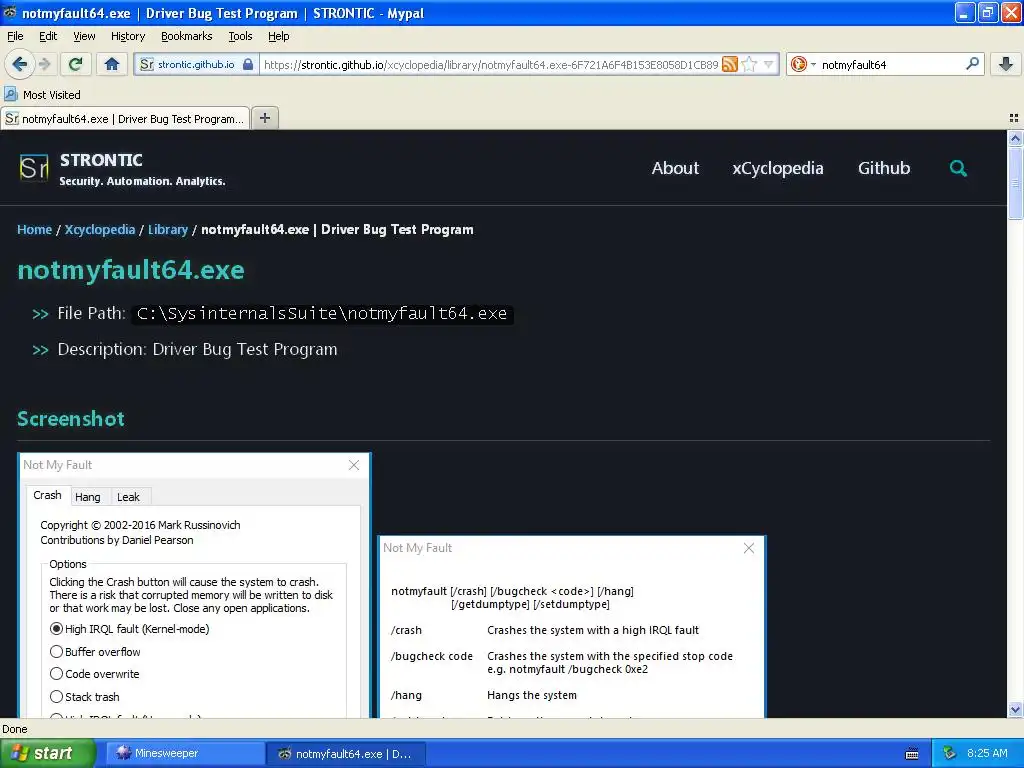Click the keyboard icon in taskbar
The image size is (1024, 768).
912,754
